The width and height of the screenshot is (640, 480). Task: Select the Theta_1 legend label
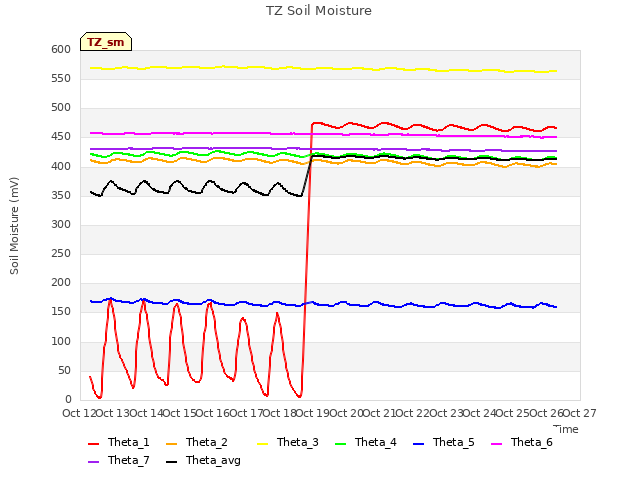coord(129,442)
